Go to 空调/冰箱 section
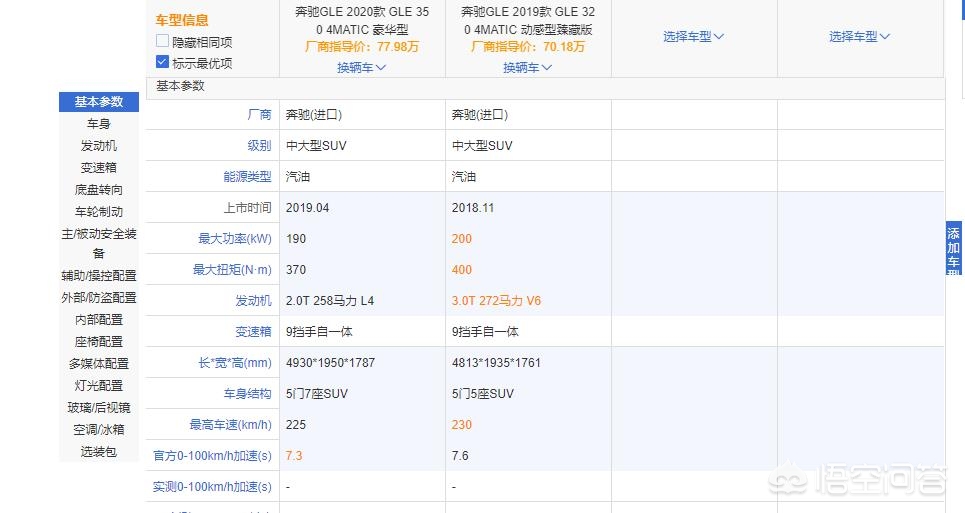Image resolution: width=965 pixels, height=513 pixels. pyautogui.click(x=99, y=429)
